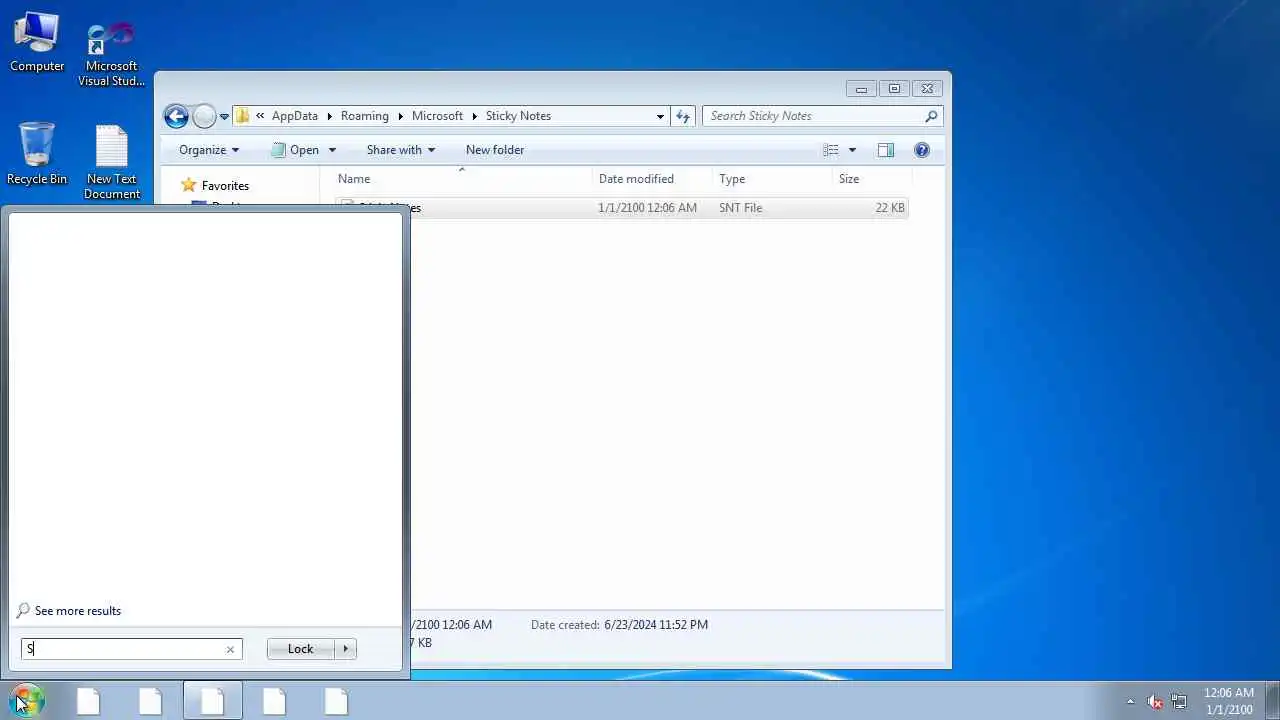Screen dimensions: 1280x720
Task: Sort by the Name column header
Action: coord(461,179)
